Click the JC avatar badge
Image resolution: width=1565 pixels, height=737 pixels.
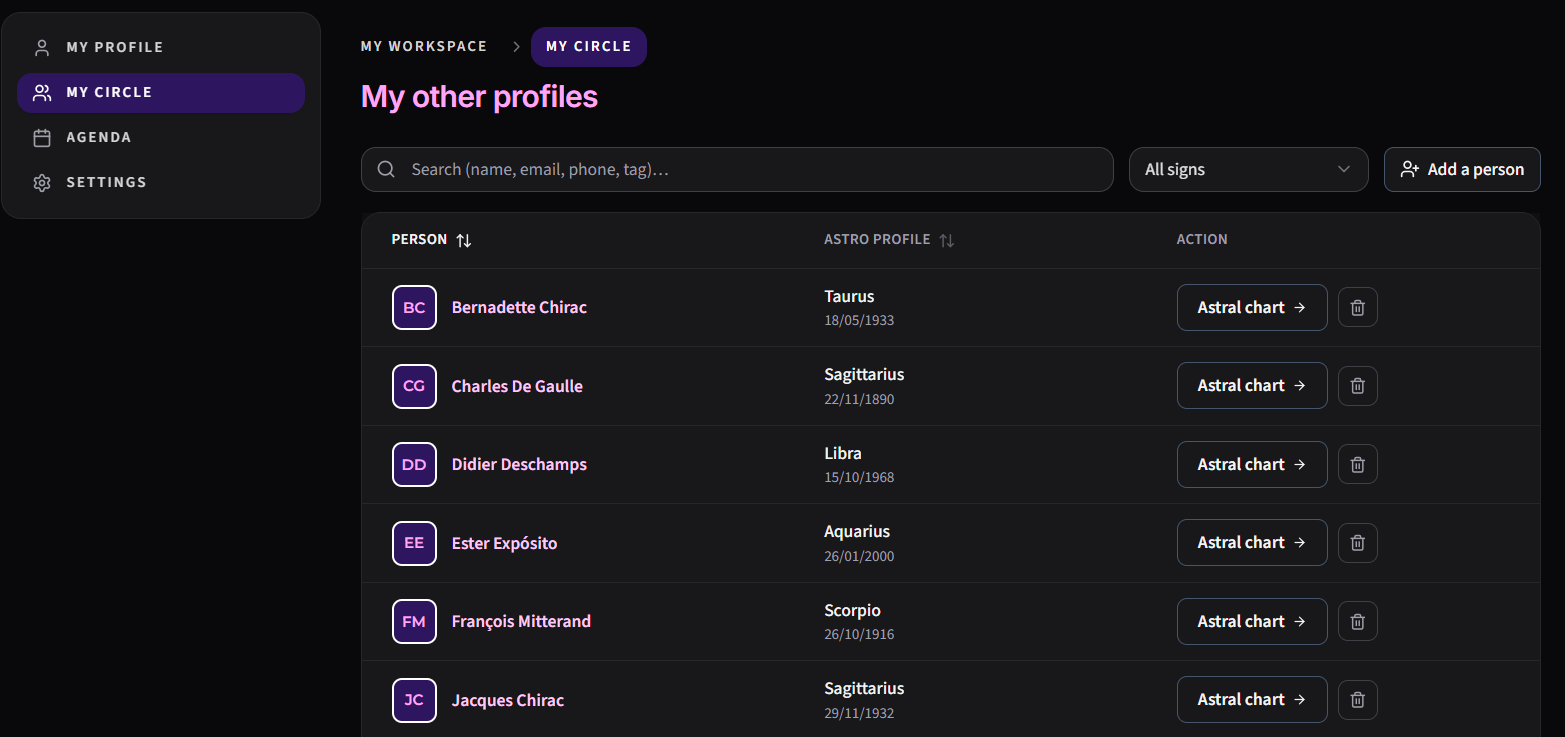414,700
